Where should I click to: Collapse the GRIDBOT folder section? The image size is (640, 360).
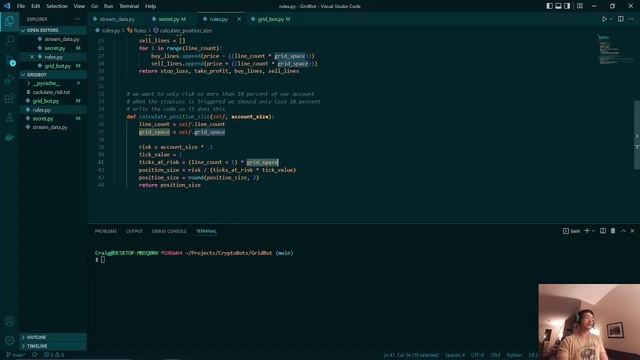(x=53, y=75)
